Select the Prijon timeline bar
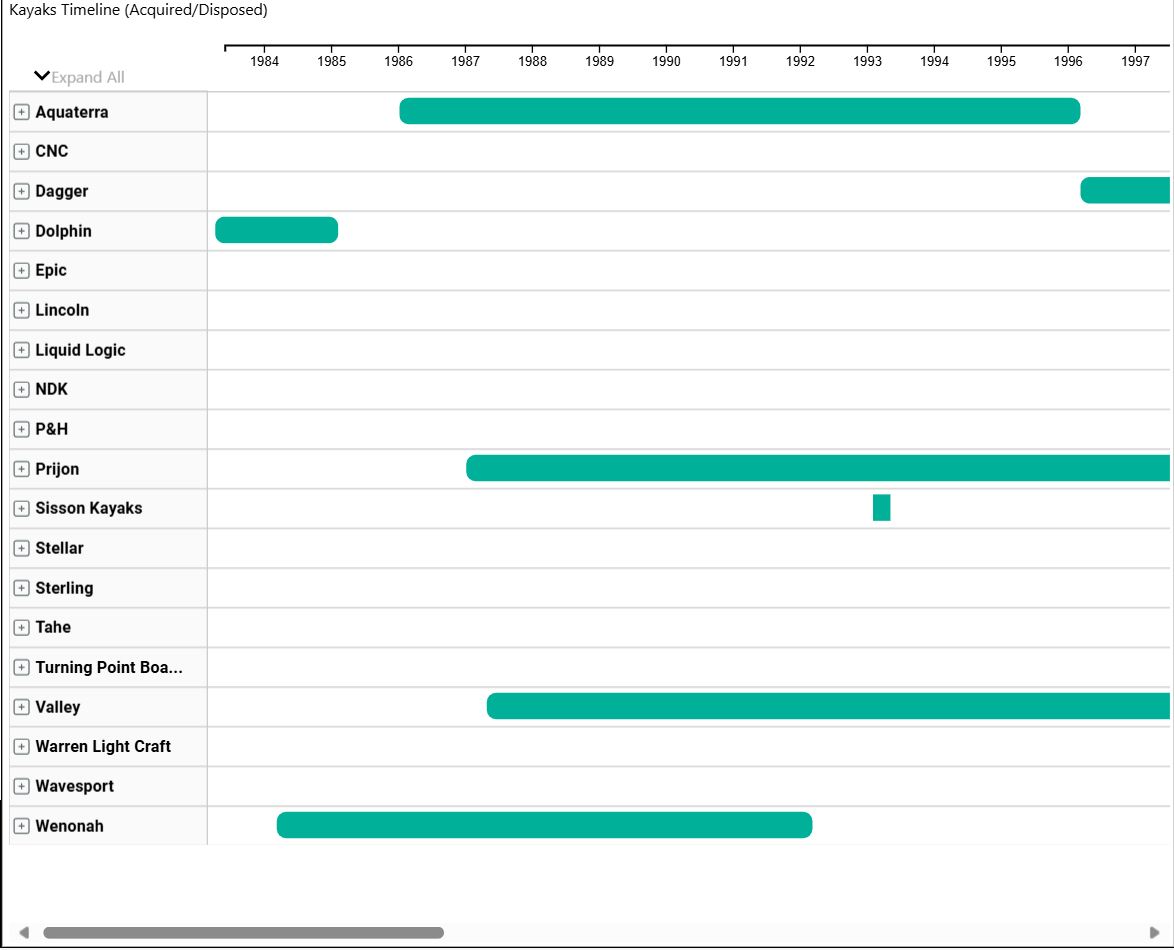 point(818,468)
